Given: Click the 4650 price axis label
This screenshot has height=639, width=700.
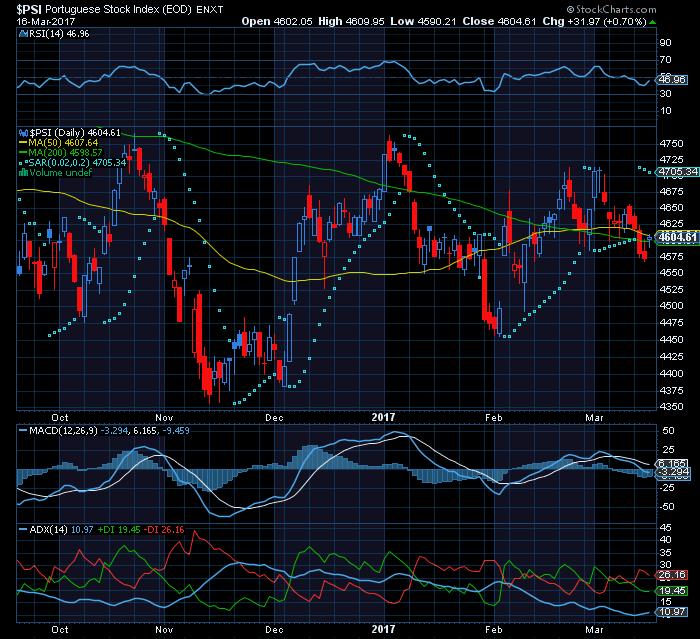Looking at the screenshot, I should (x=671, y=208).
